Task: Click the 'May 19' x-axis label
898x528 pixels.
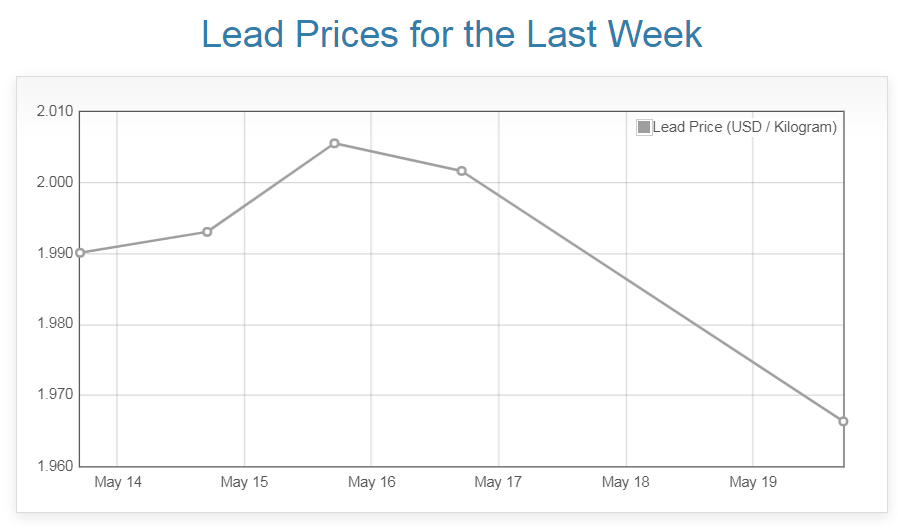Action: 752,482
